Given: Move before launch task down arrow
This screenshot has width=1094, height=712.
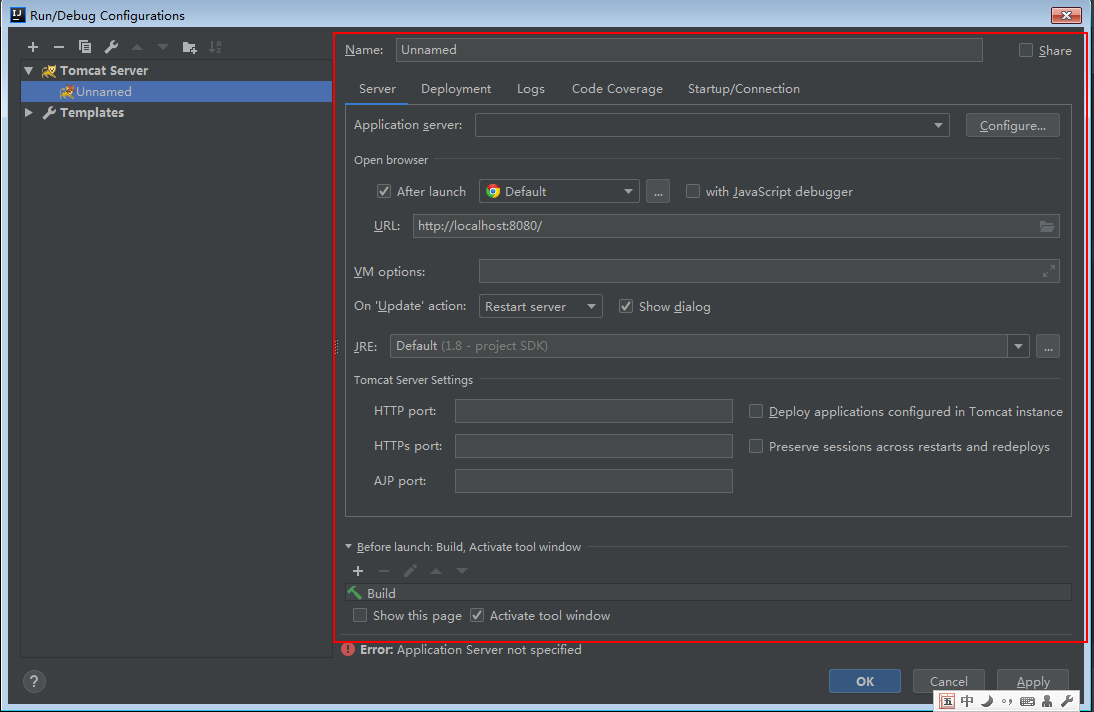Looking at the screenshot, I should (x=462, y=571).
